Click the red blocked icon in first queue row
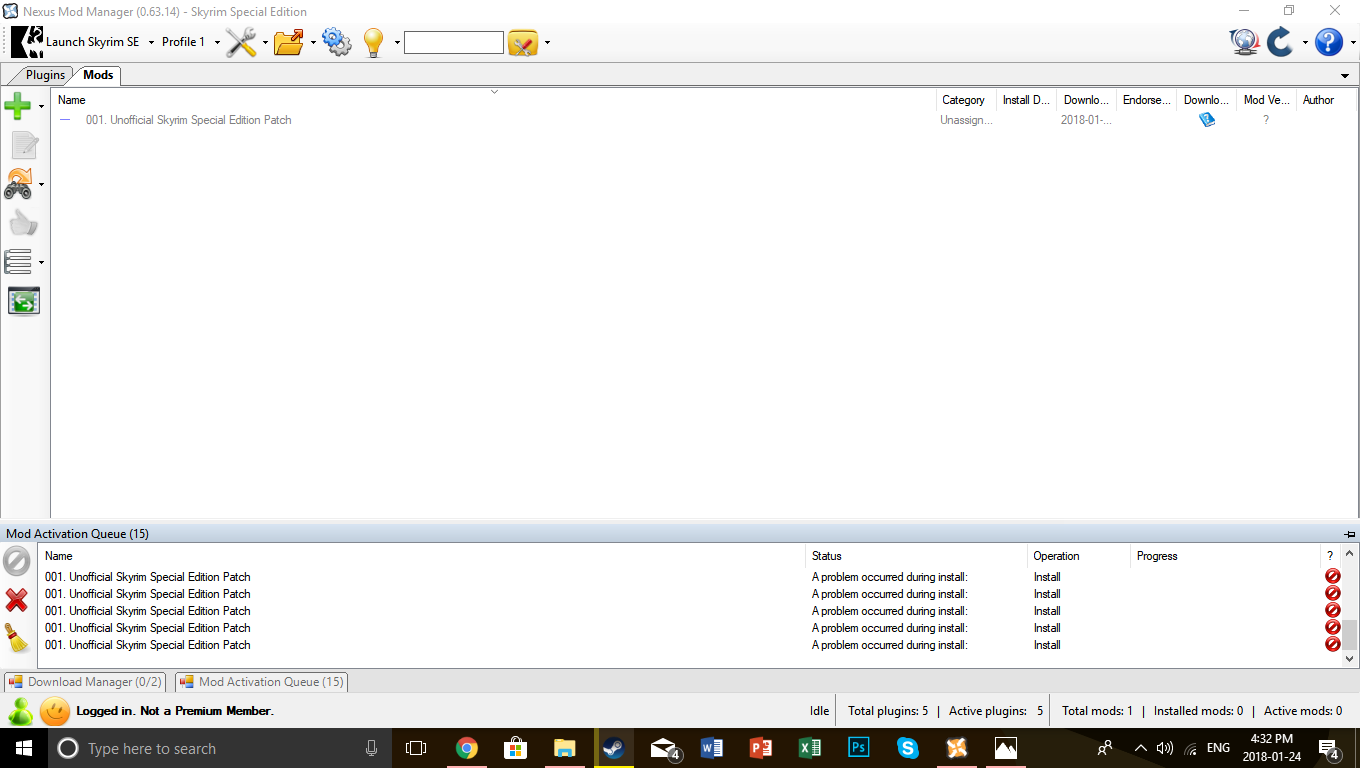 pos(1332,577)
